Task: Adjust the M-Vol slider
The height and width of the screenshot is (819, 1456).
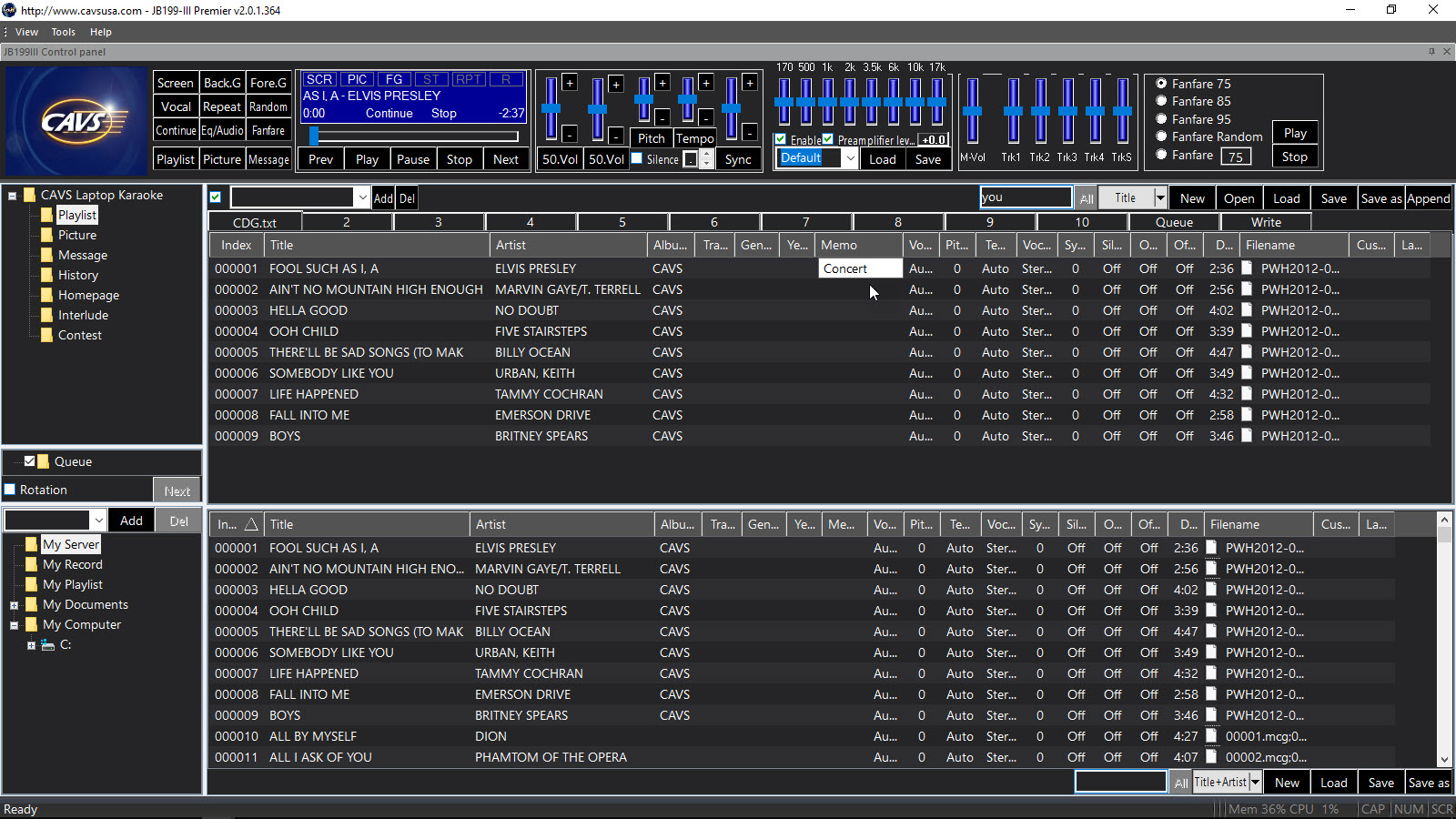Action: (972, 111)
